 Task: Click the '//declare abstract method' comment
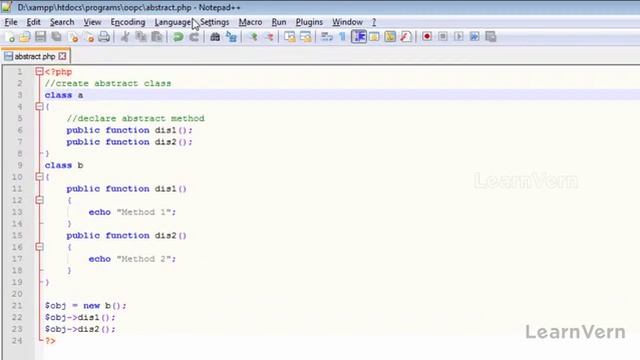coord(135,118)
